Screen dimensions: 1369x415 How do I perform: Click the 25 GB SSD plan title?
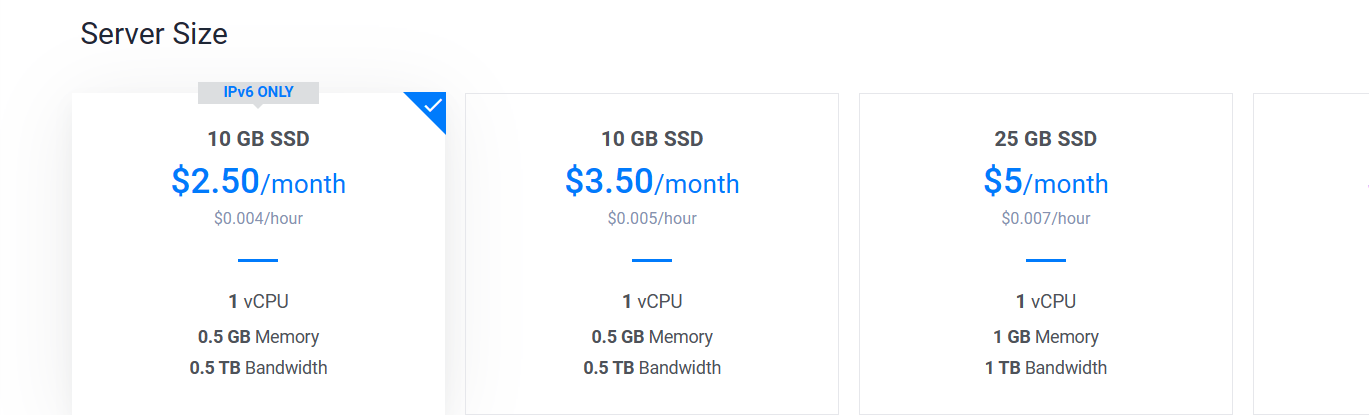1046,139
